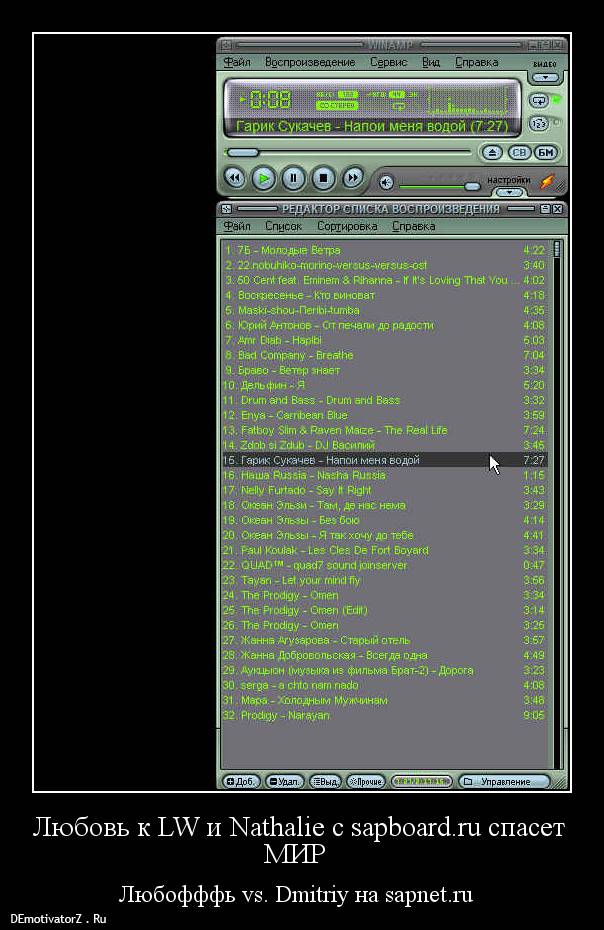Image resolution: width=604 pixels, height=930 pixels.
Task: Click the playlist vertical scrollbar handle
Action: point(557,249)
